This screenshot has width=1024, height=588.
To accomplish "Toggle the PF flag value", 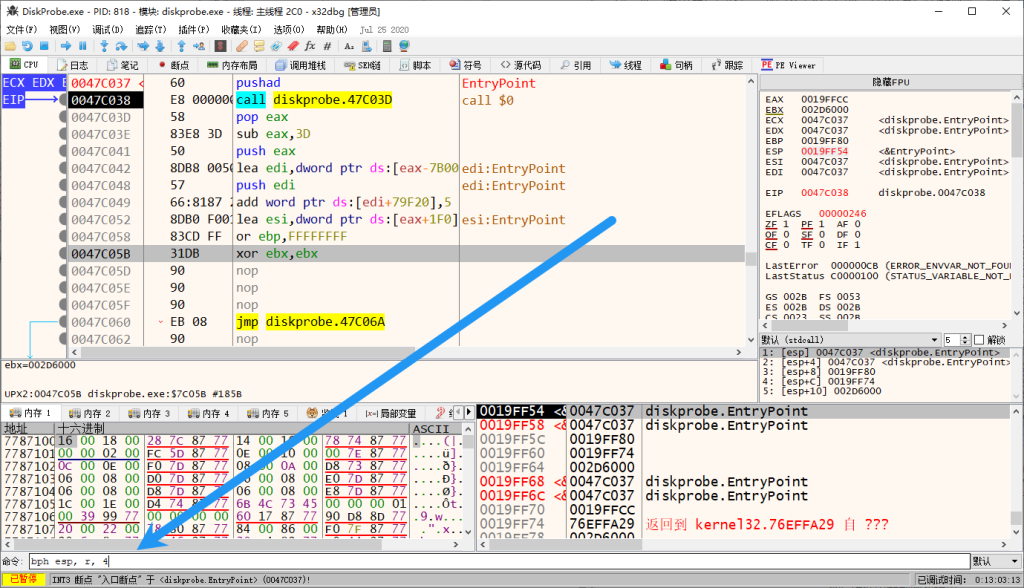I will pyautogui.click(x=822, y=224).
